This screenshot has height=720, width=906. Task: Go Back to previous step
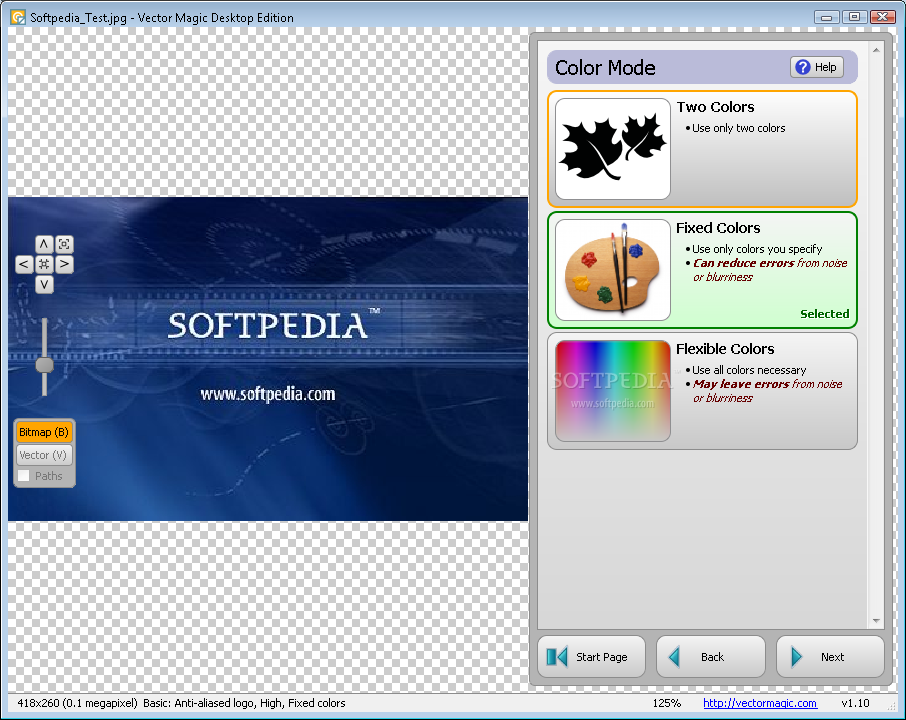[711, 656]
